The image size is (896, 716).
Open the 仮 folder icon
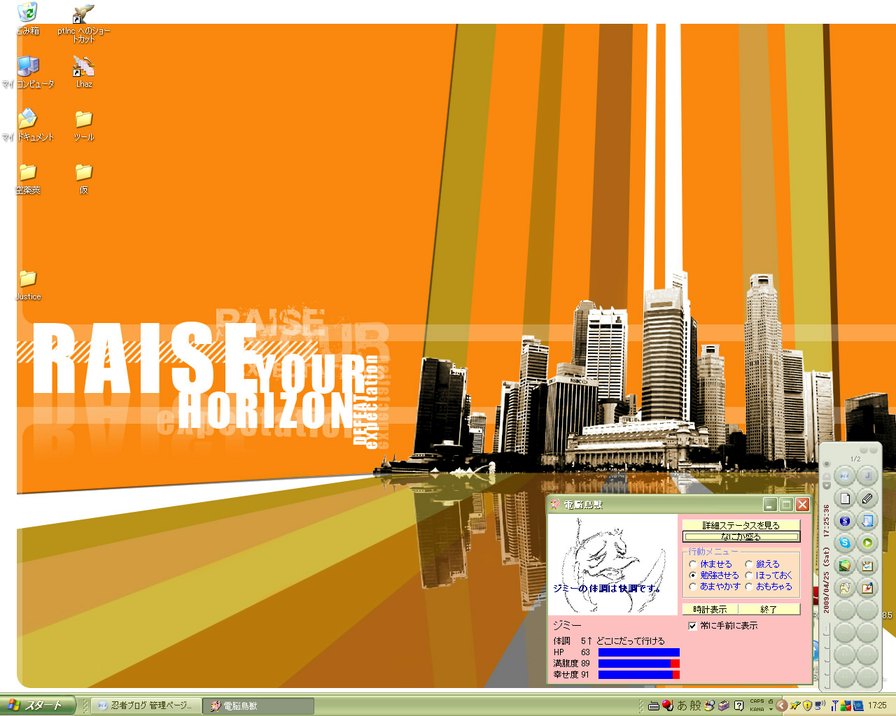[x=83, y=179]
